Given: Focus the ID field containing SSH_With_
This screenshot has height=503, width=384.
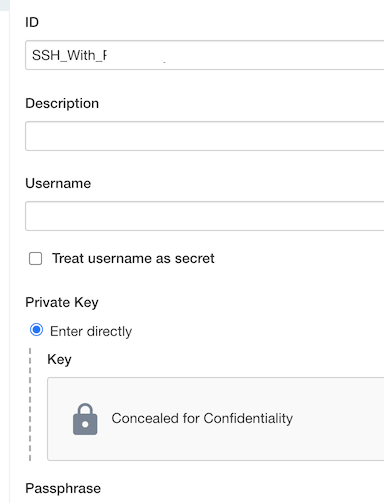Looking at the screenshot, I should (205, 55).
